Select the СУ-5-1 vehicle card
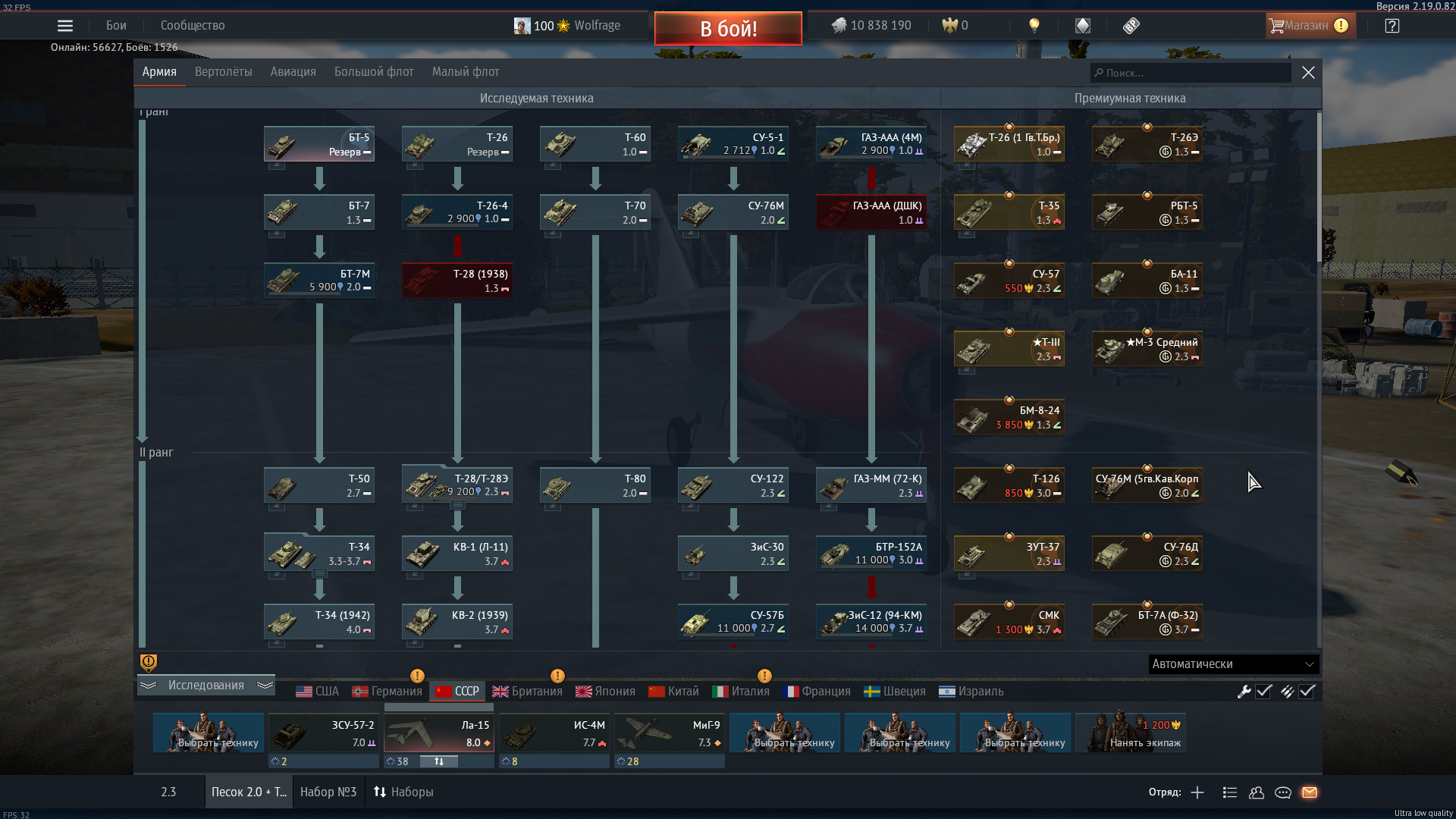 tap(733, 144)
